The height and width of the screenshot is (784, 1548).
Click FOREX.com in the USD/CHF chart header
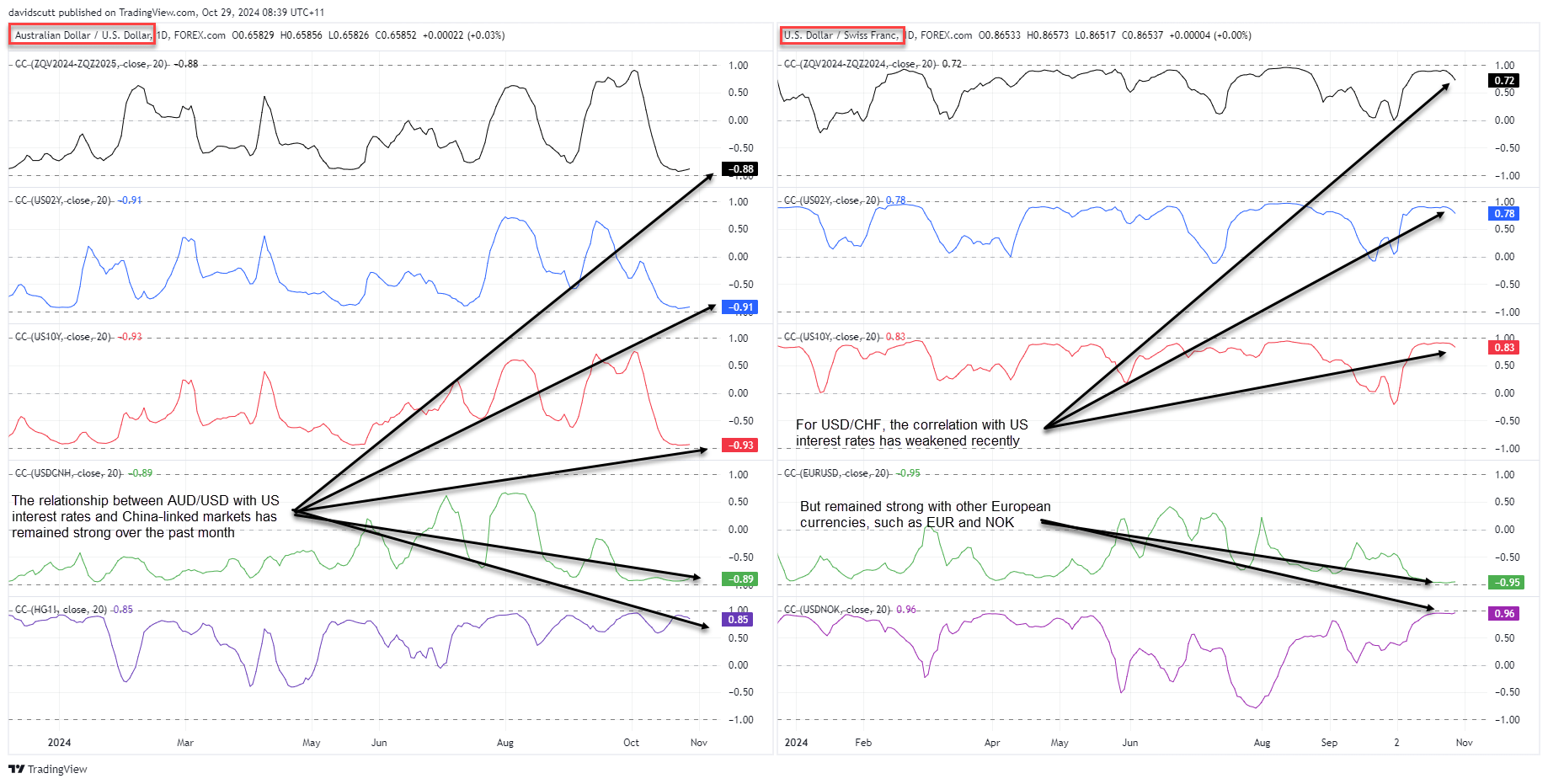click(947, 35)
